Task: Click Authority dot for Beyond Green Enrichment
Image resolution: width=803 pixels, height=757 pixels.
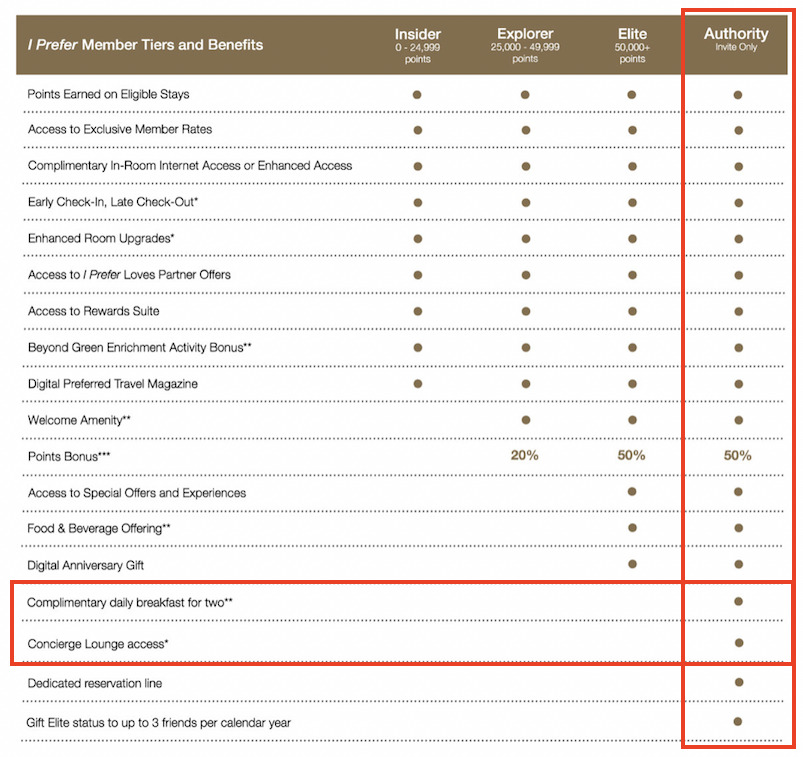Action: coord(738,348)
